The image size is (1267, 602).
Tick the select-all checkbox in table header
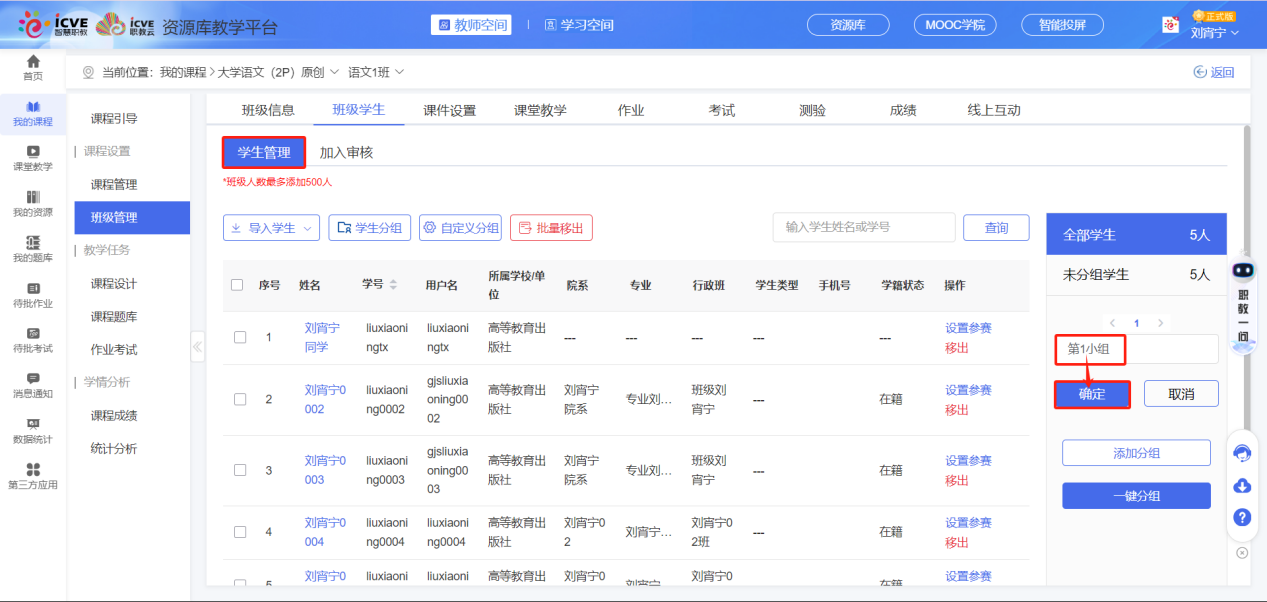(237, 285)
